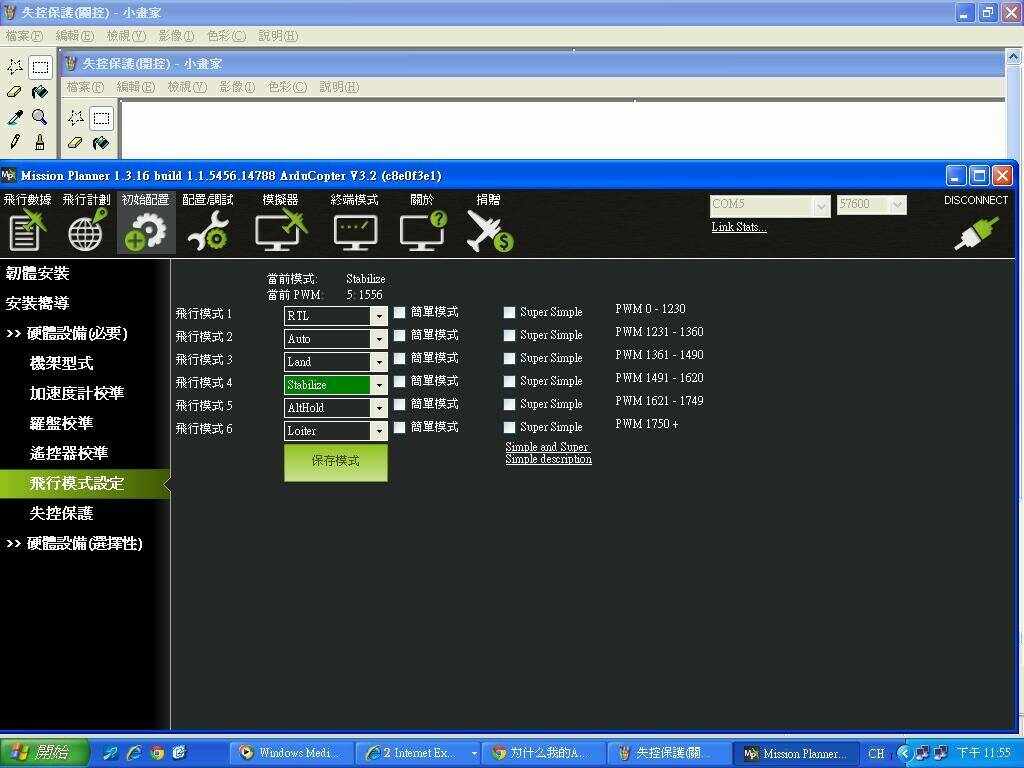Open the Loiter flight mode 6 dropdown
This screenshot has width=1024, height=768.
coord(378,431)
